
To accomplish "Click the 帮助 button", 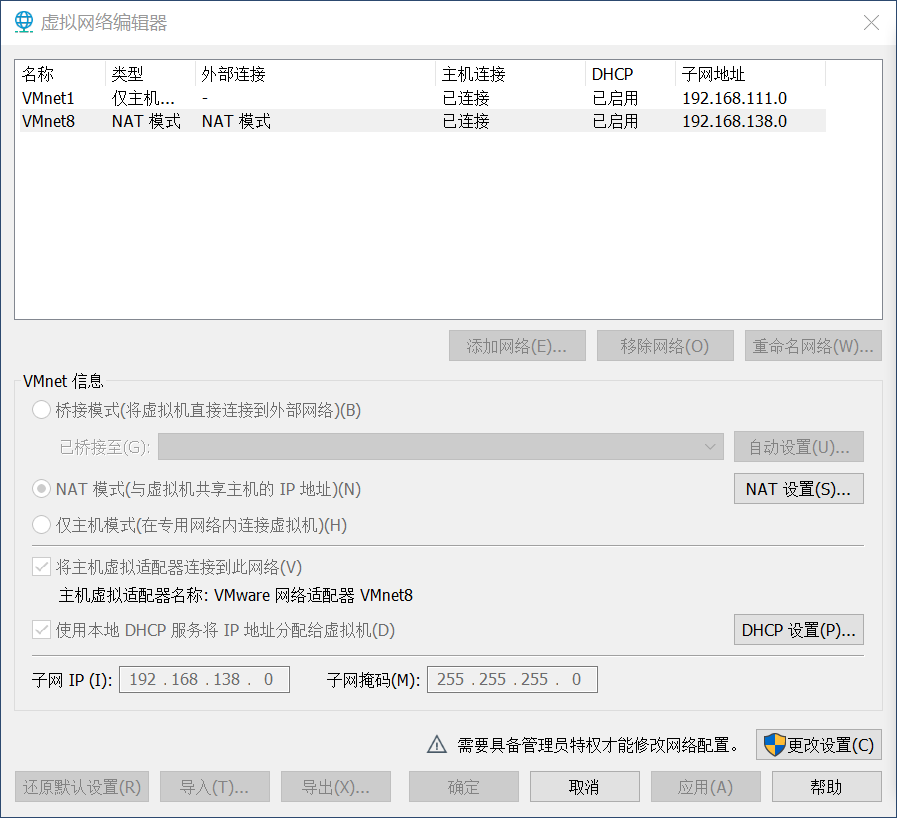I will click(x=827, y=787).
